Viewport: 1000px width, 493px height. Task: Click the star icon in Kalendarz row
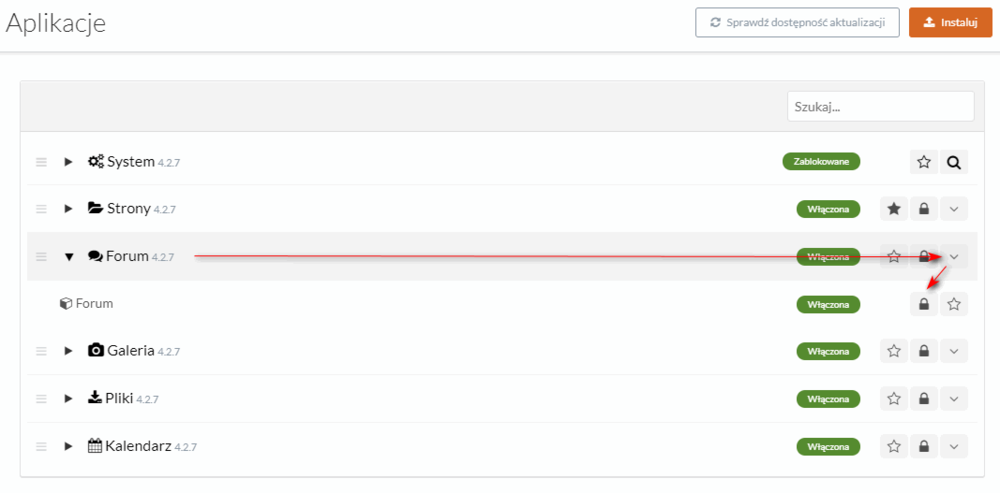(894, 446)
